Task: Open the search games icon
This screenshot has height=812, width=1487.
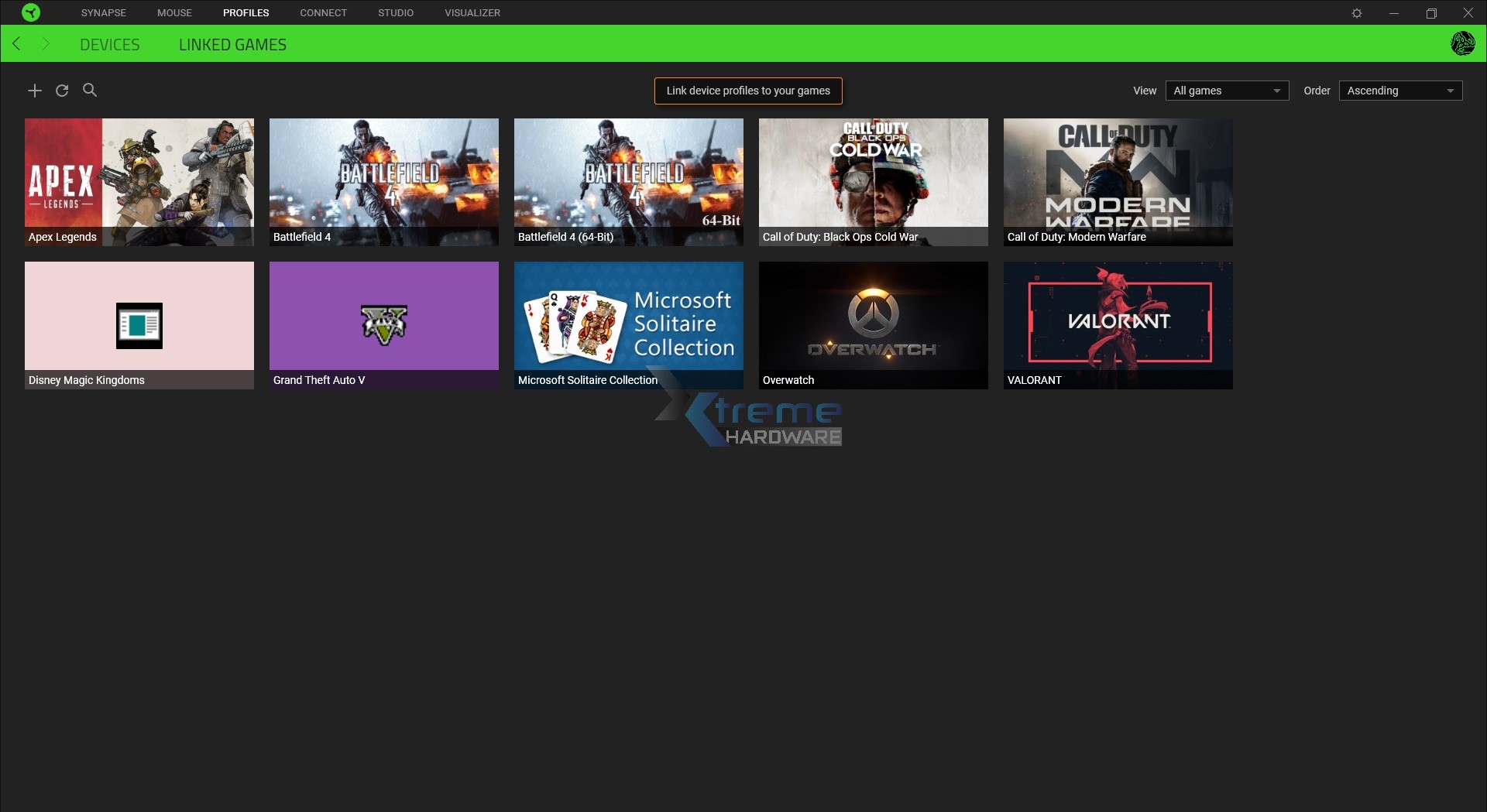Action: [90, 91]
